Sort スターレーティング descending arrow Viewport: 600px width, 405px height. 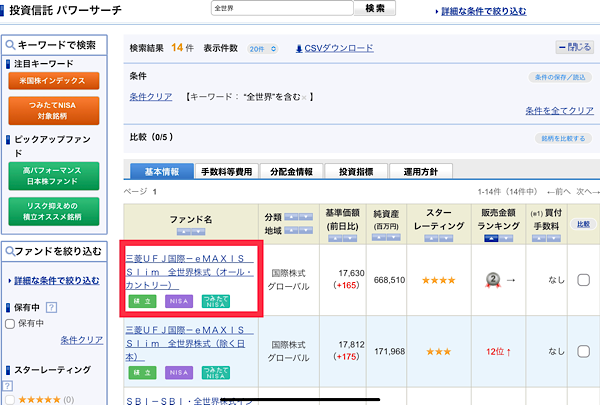pyautogui.click(x=446, y=238)
